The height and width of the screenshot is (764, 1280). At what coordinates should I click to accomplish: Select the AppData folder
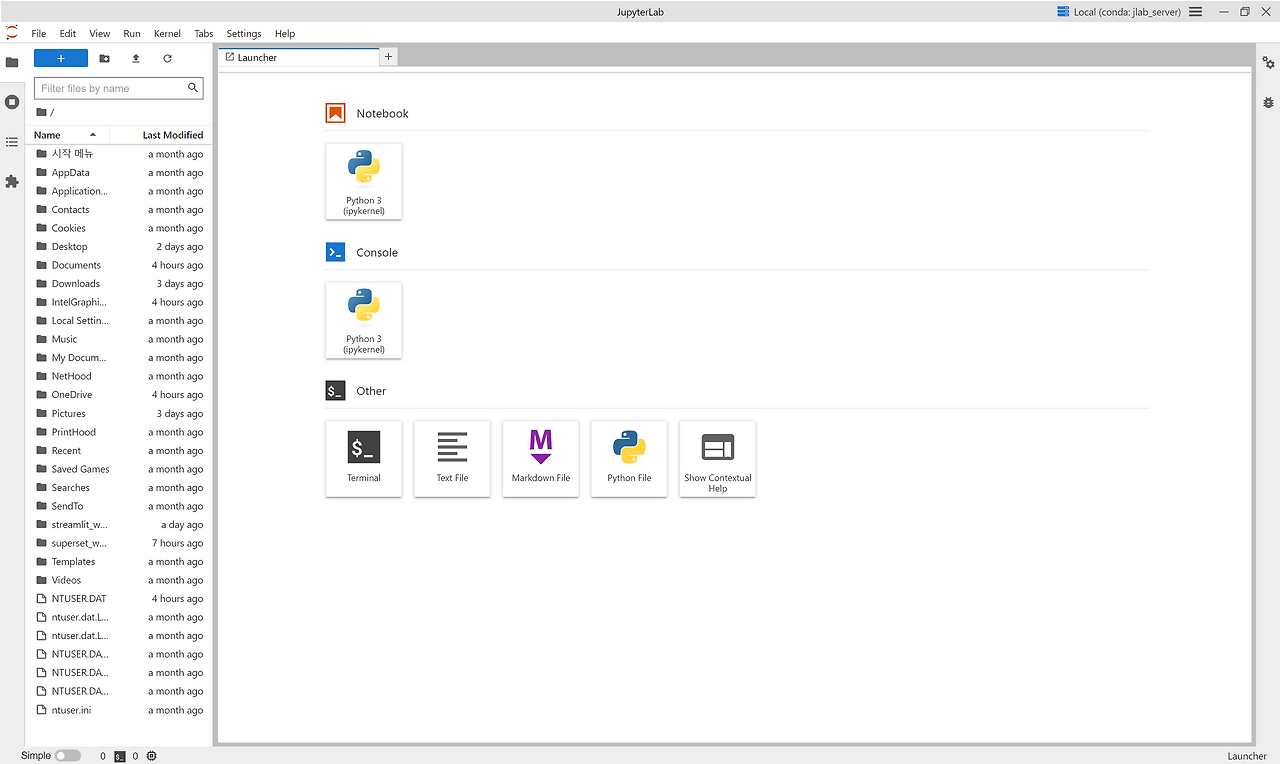click(119, 173)
